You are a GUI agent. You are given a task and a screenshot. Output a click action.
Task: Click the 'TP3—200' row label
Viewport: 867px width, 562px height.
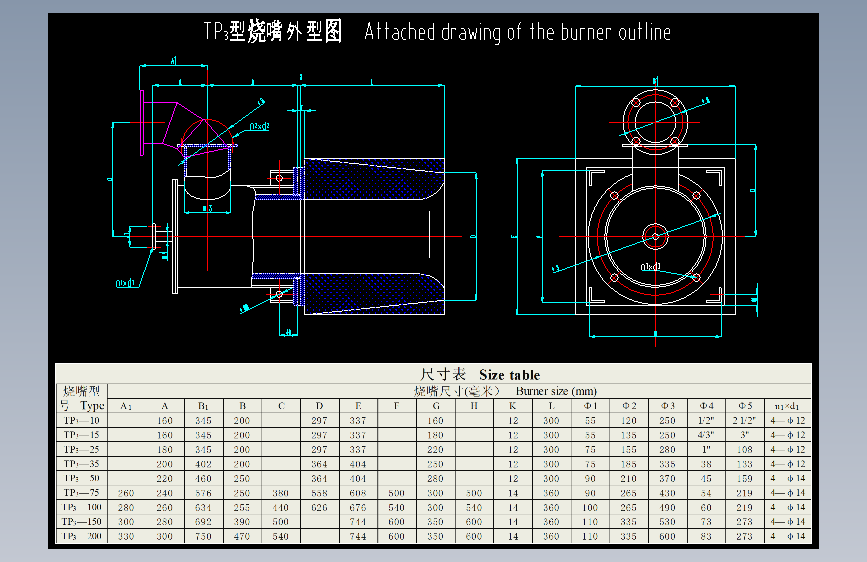[81, 535]
